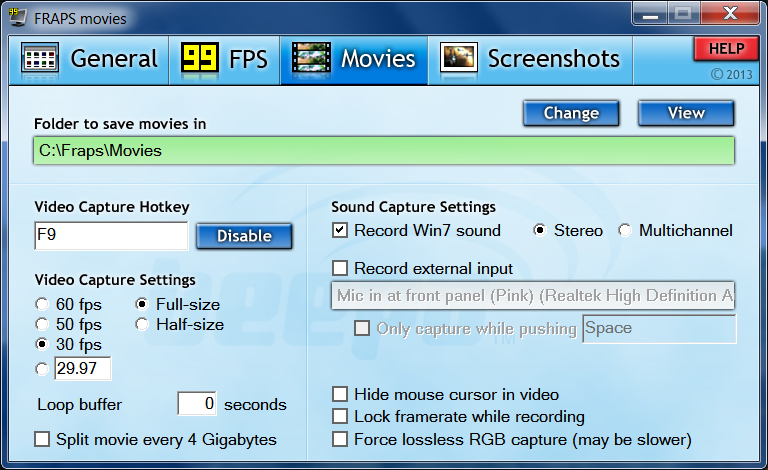Image resolution: width=768 pixels, height=470 pixels.
Task: Go to the Screenshots tab
Action: pos(530,60)
